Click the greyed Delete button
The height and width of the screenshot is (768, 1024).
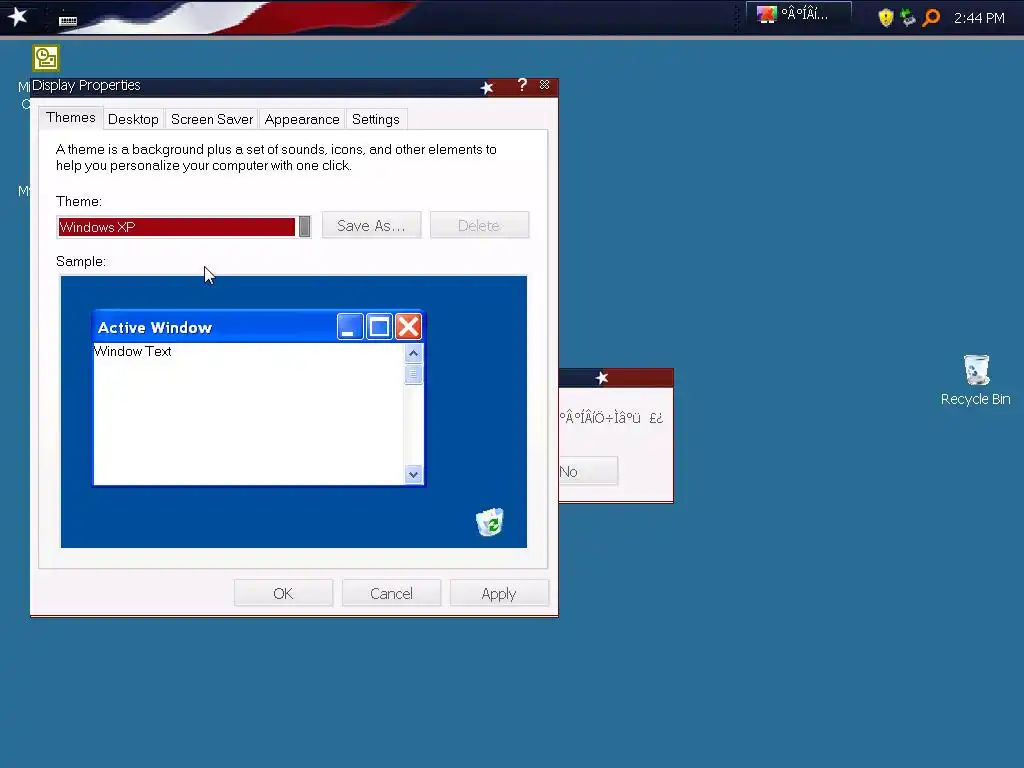(479, 225)
